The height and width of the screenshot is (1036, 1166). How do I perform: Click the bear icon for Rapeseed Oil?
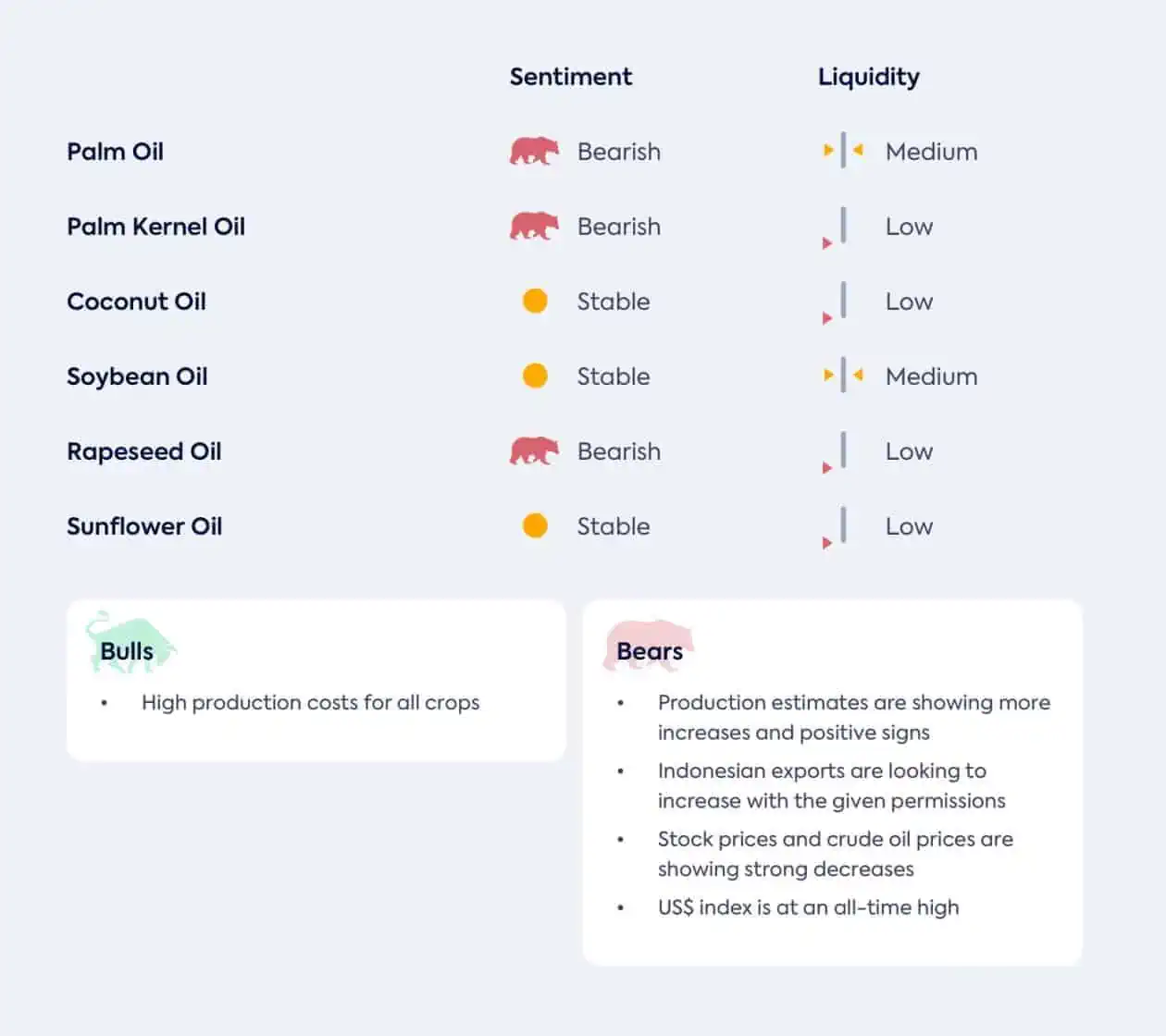pyautogui.click(x=534, y=450)
